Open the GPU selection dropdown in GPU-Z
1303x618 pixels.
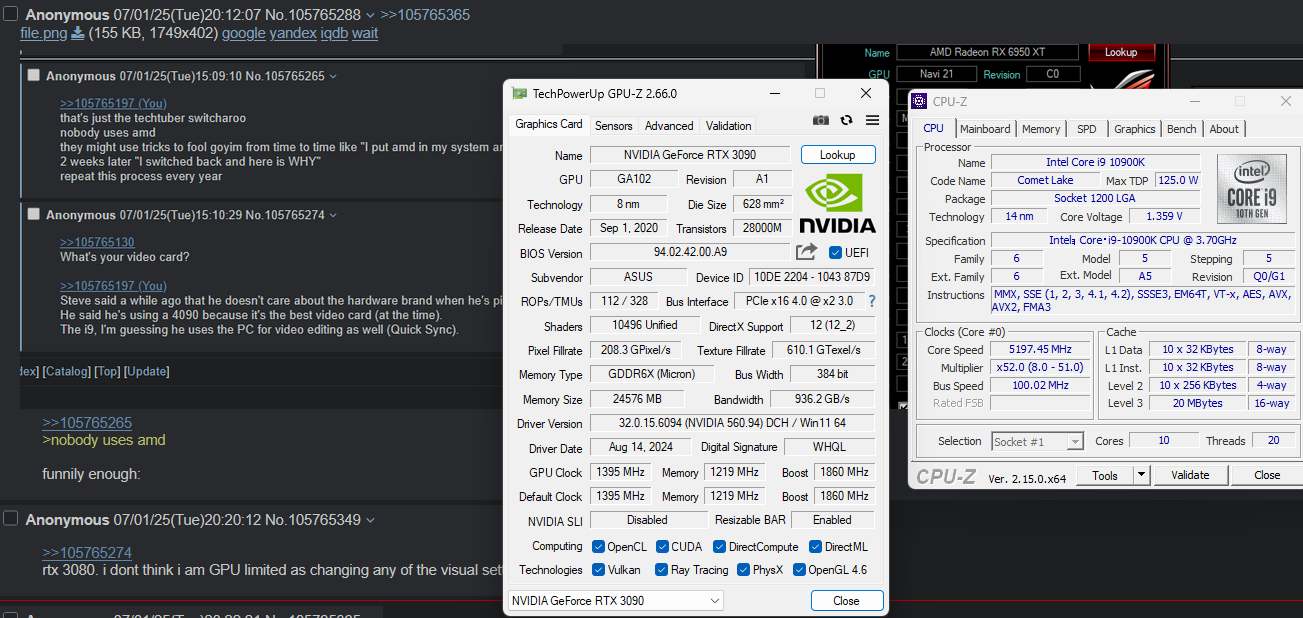click(615, 601)
